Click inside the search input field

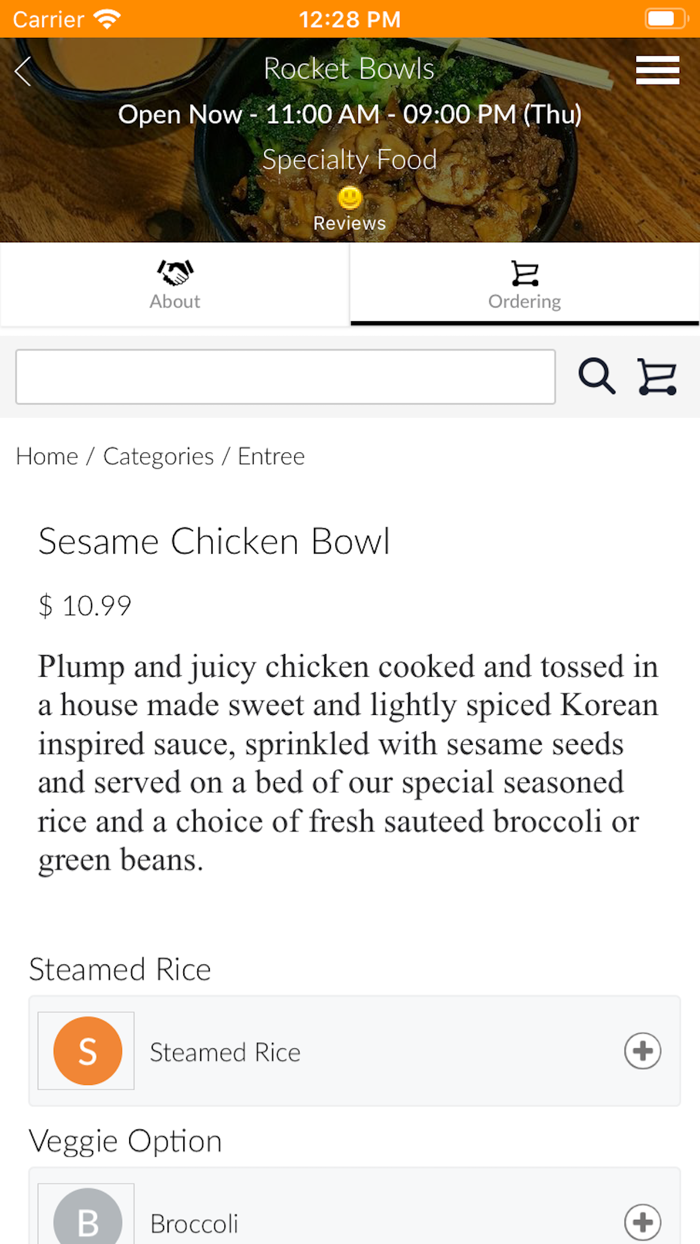coord(286,377)
